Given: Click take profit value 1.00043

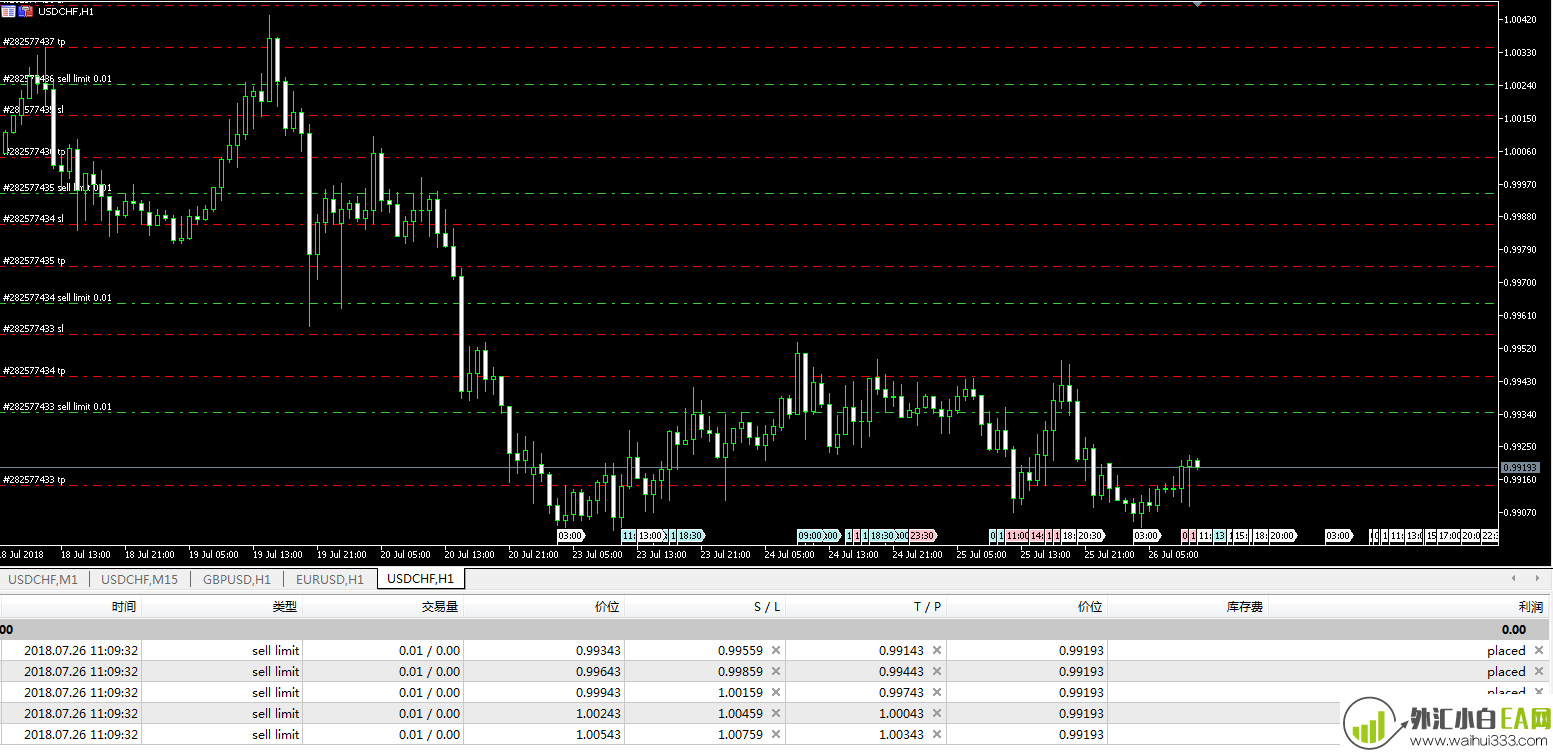Looking at the screenshot, I should [x=901, y=713].
